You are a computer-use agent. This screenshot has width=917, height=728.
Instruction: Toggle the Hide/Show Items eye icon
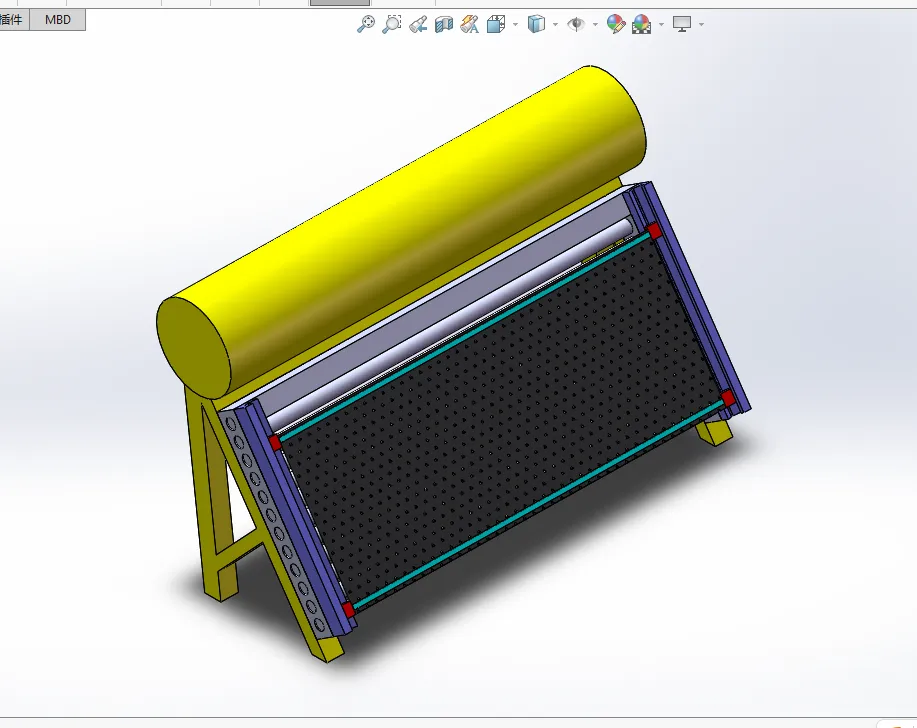[x=576, y=24]
